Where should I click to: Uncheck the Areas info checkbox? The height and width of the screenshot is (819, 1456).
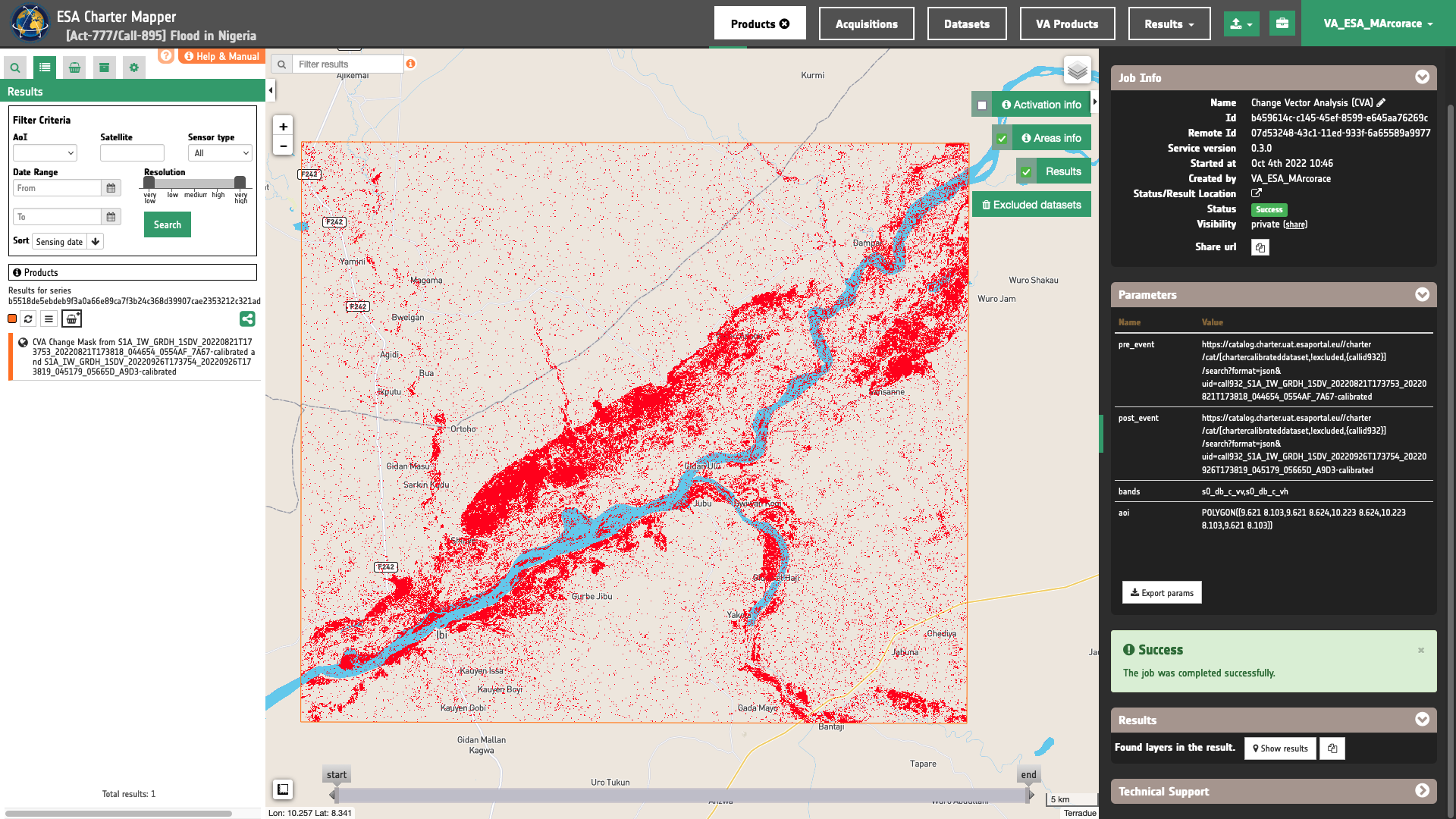(1002, 139)
